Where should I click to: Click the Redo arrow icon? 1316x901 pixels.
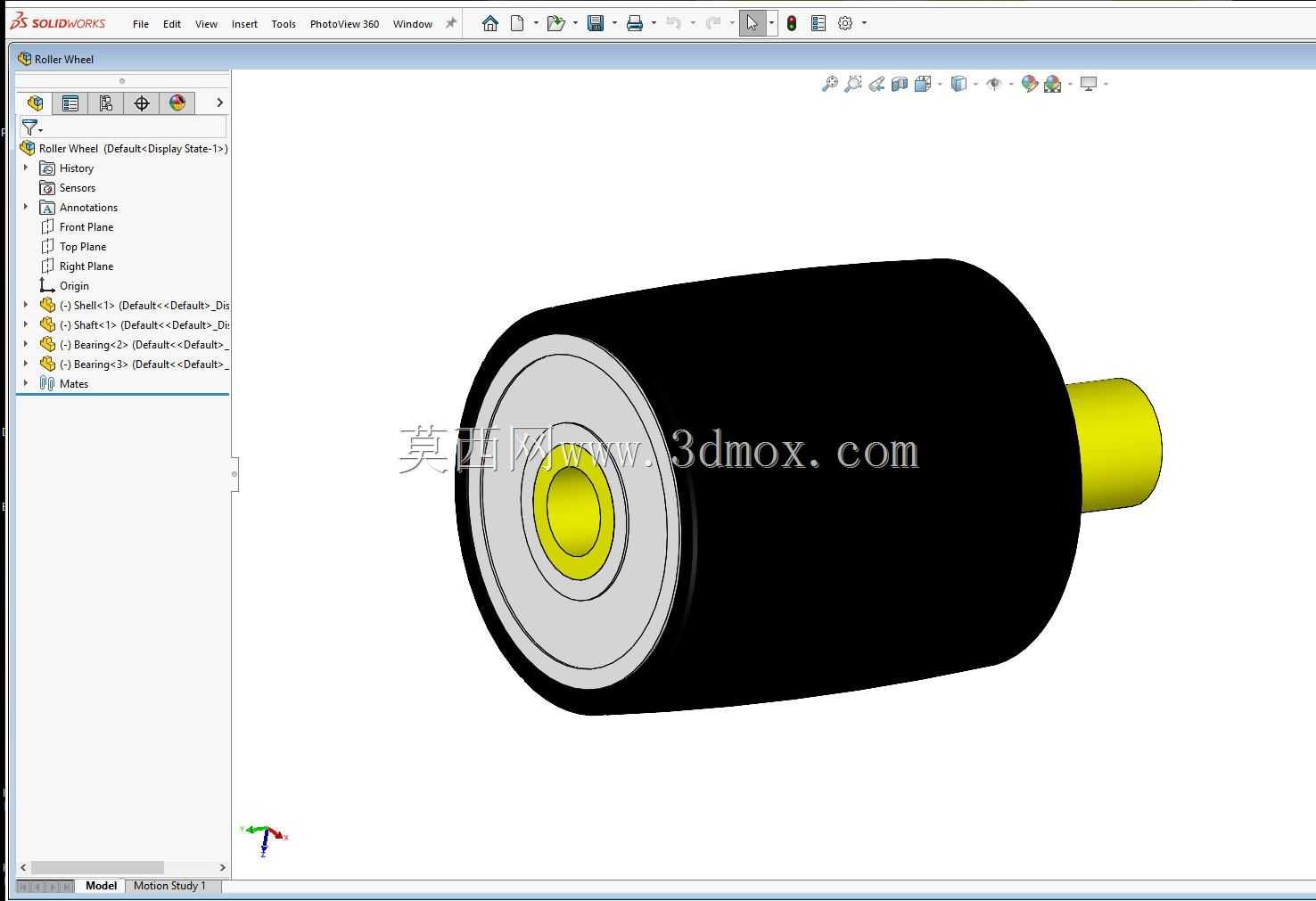[713, 23]
